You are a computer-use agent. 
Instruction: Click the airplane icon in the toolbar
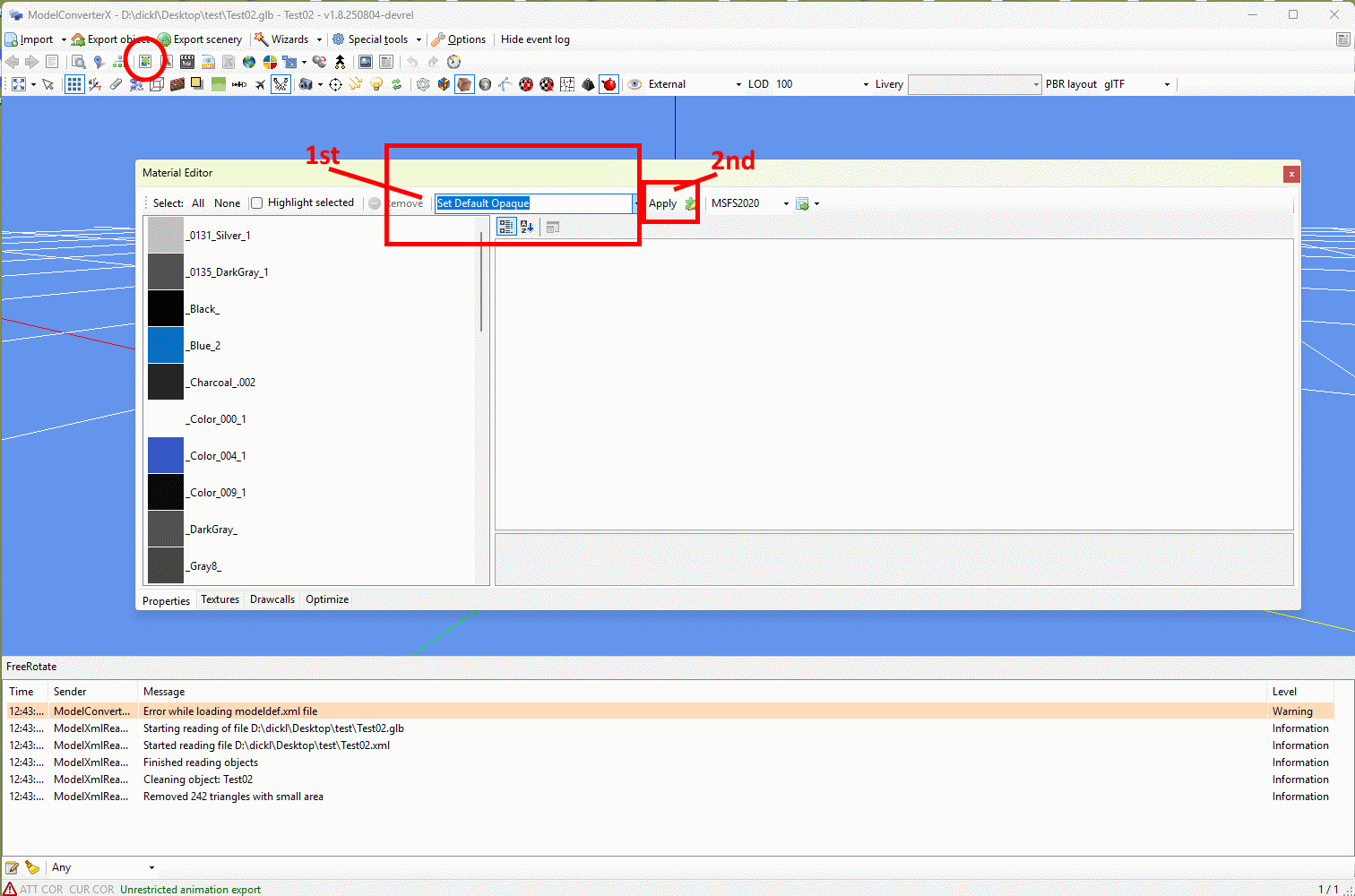point(260,84)
